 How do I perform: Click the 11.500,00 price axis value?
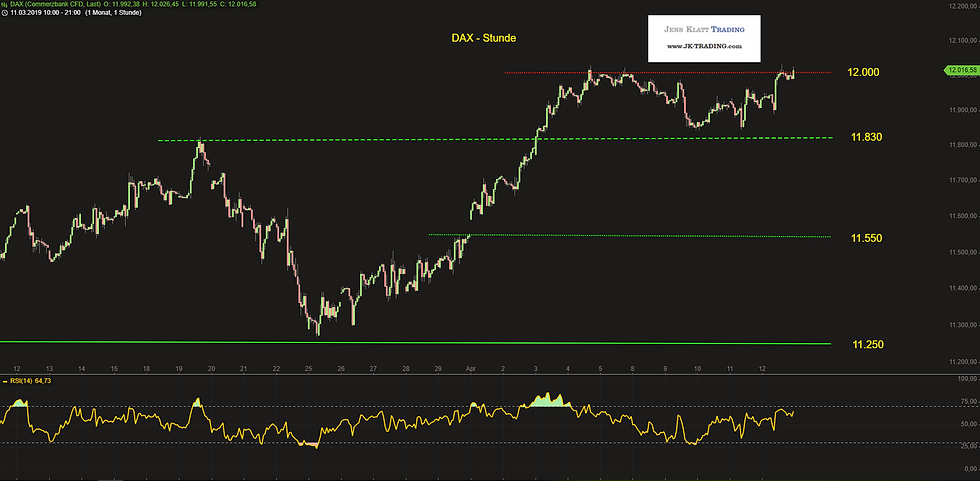[962, 253]
